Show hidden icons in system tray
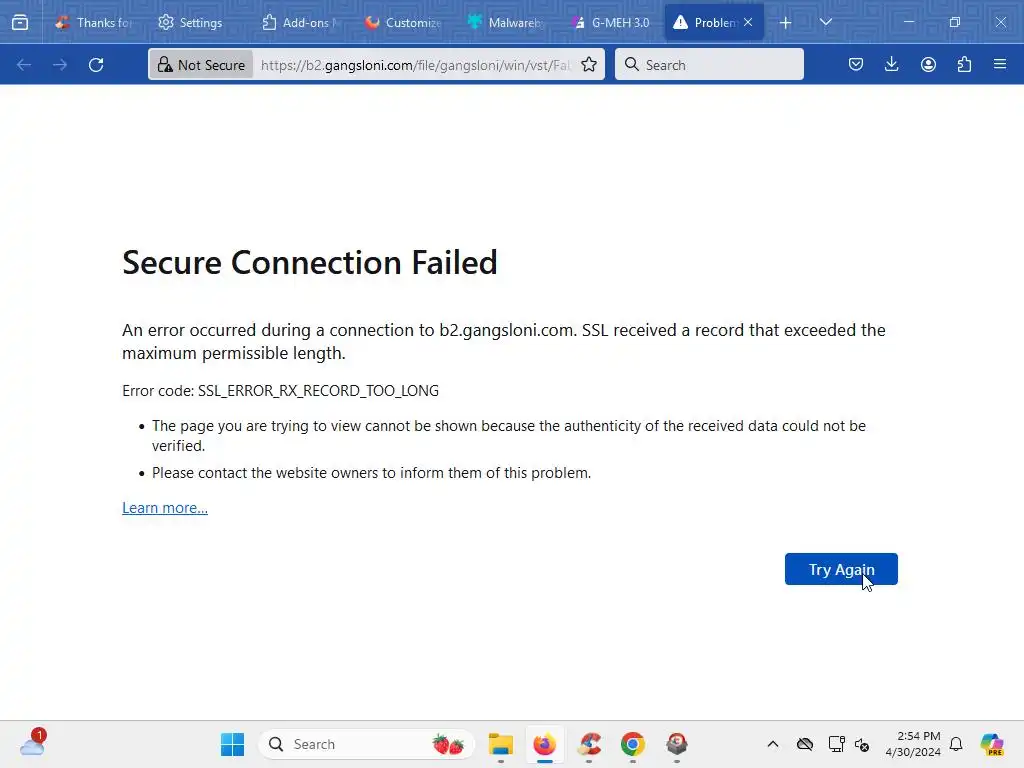 (x=772, y=744)
